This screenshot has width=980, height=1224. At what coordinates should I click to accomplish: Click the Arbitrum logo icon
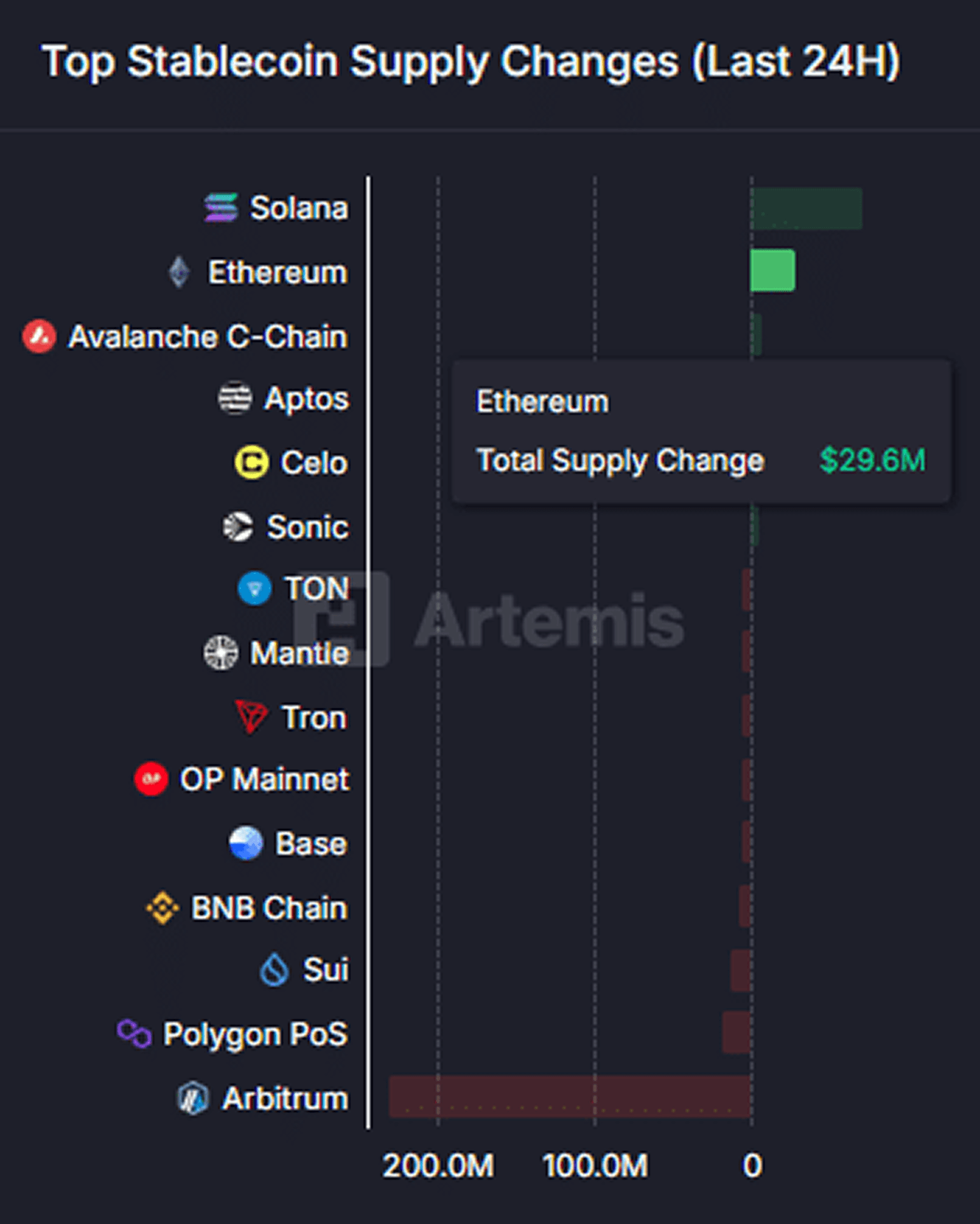click(193, 1098)
